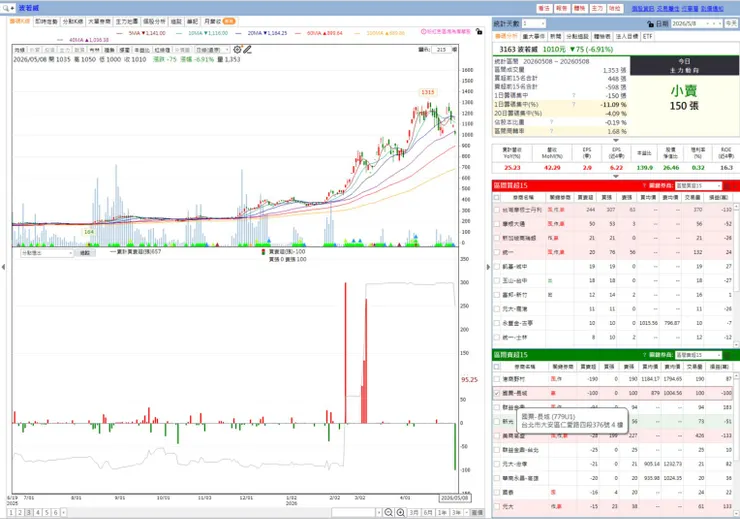
Task: Open dropdown arrow next to page button 6
Action: (x=64, y=512)
